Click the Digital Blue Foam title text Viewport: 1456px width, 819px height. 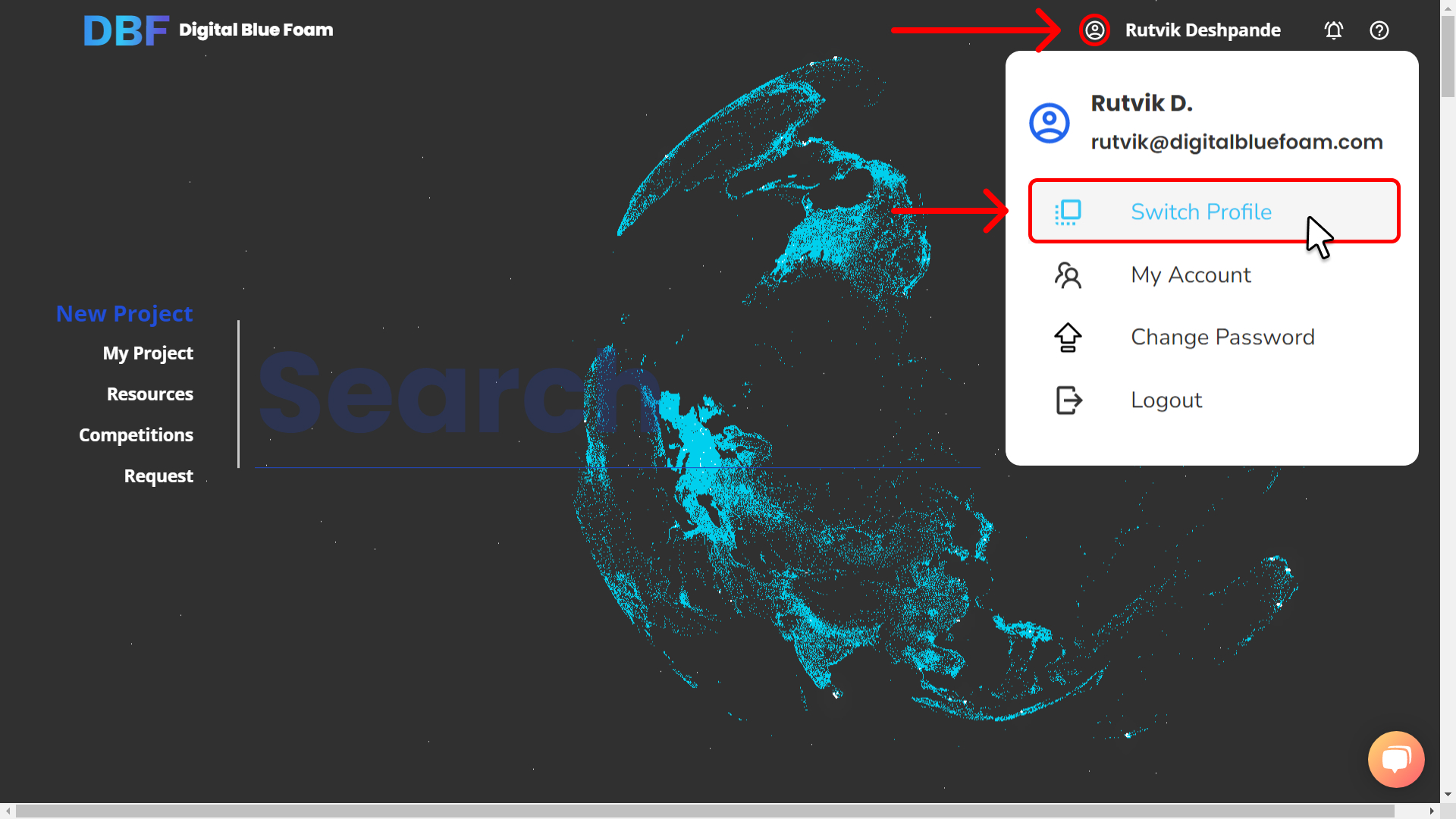pos(256,30)
